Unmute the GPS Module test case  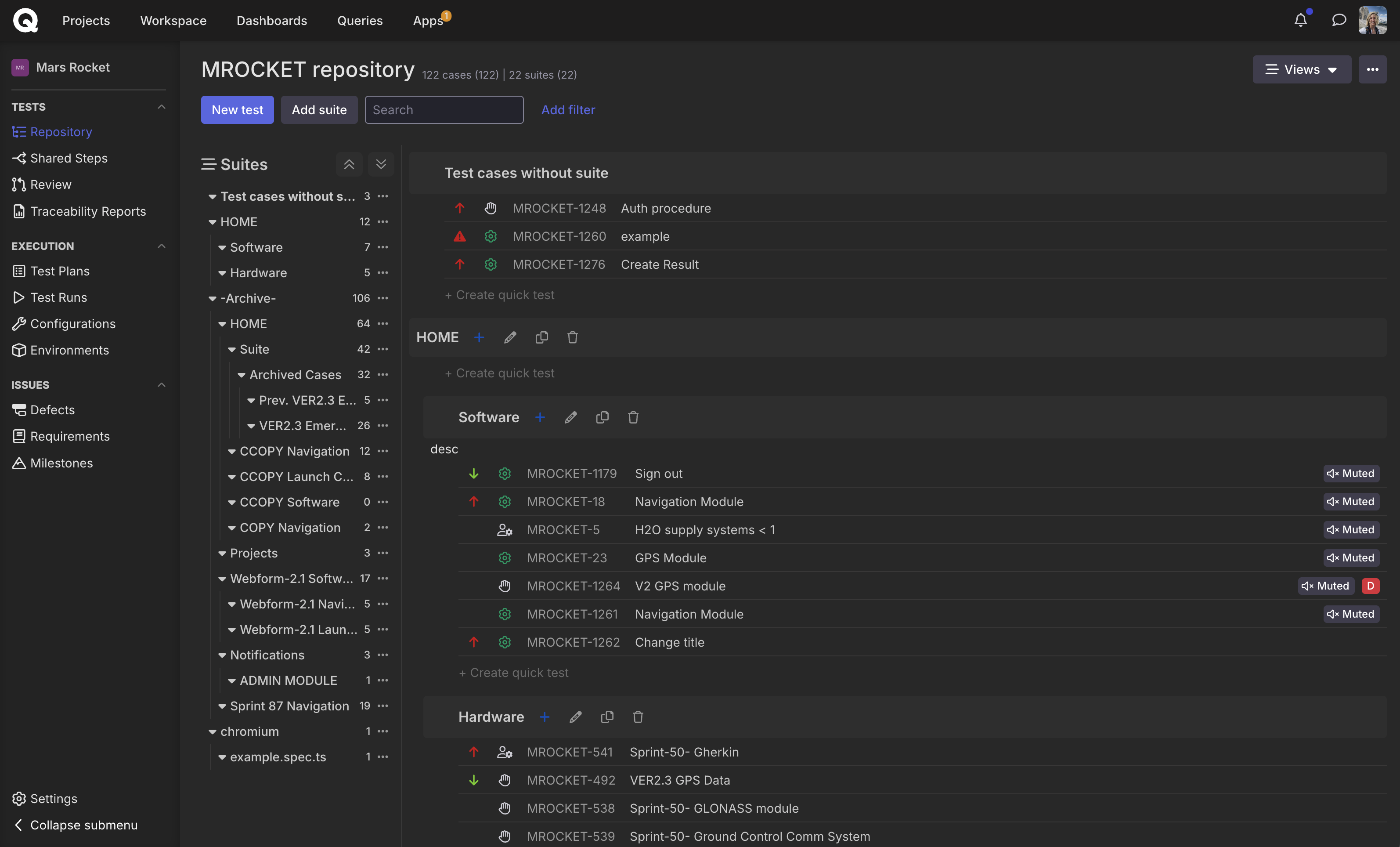[1351, 557]
